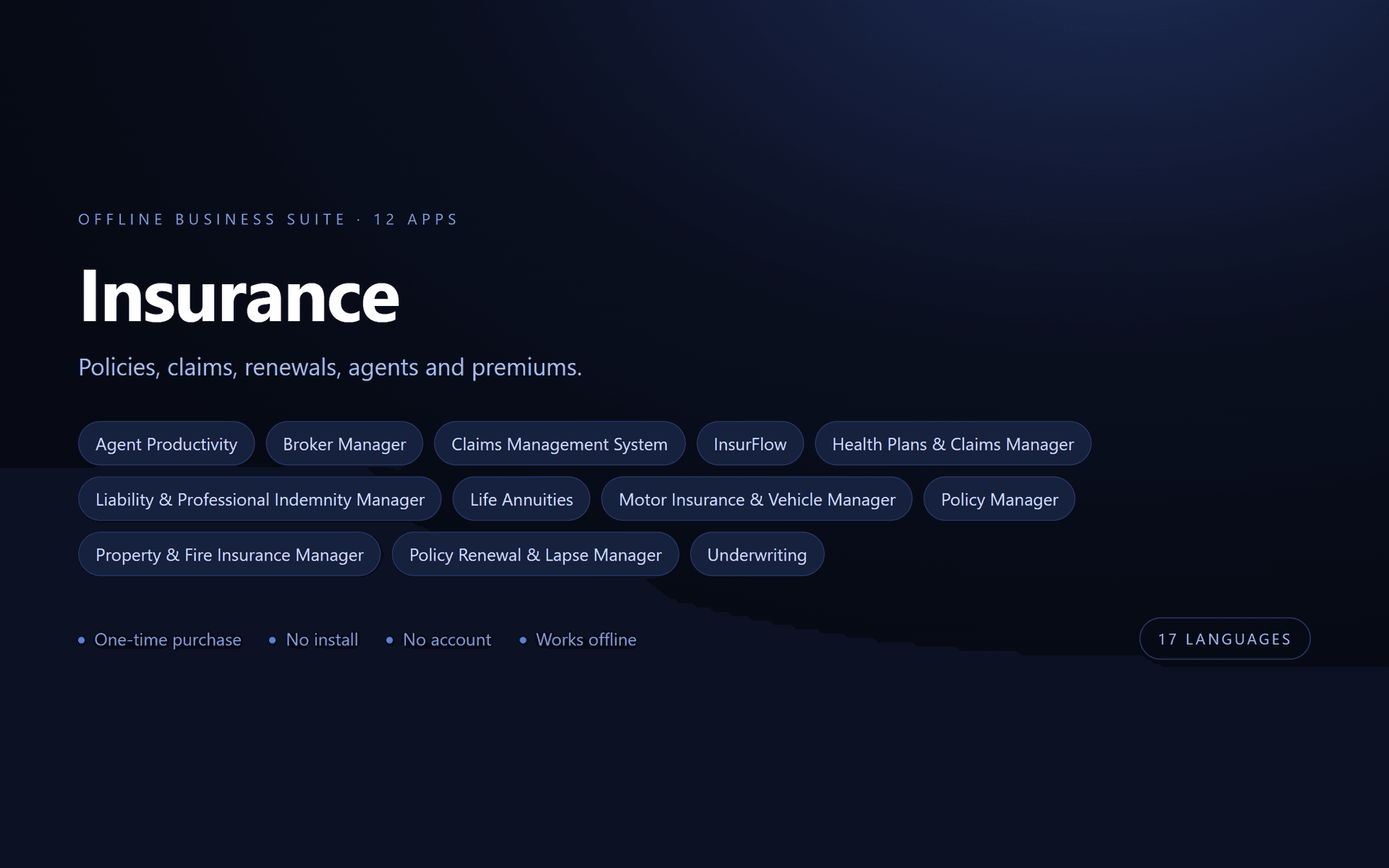Open Policy Renewal & Lapse Manager
Viewport: 1389px width, 868px height.
[535, 555]
